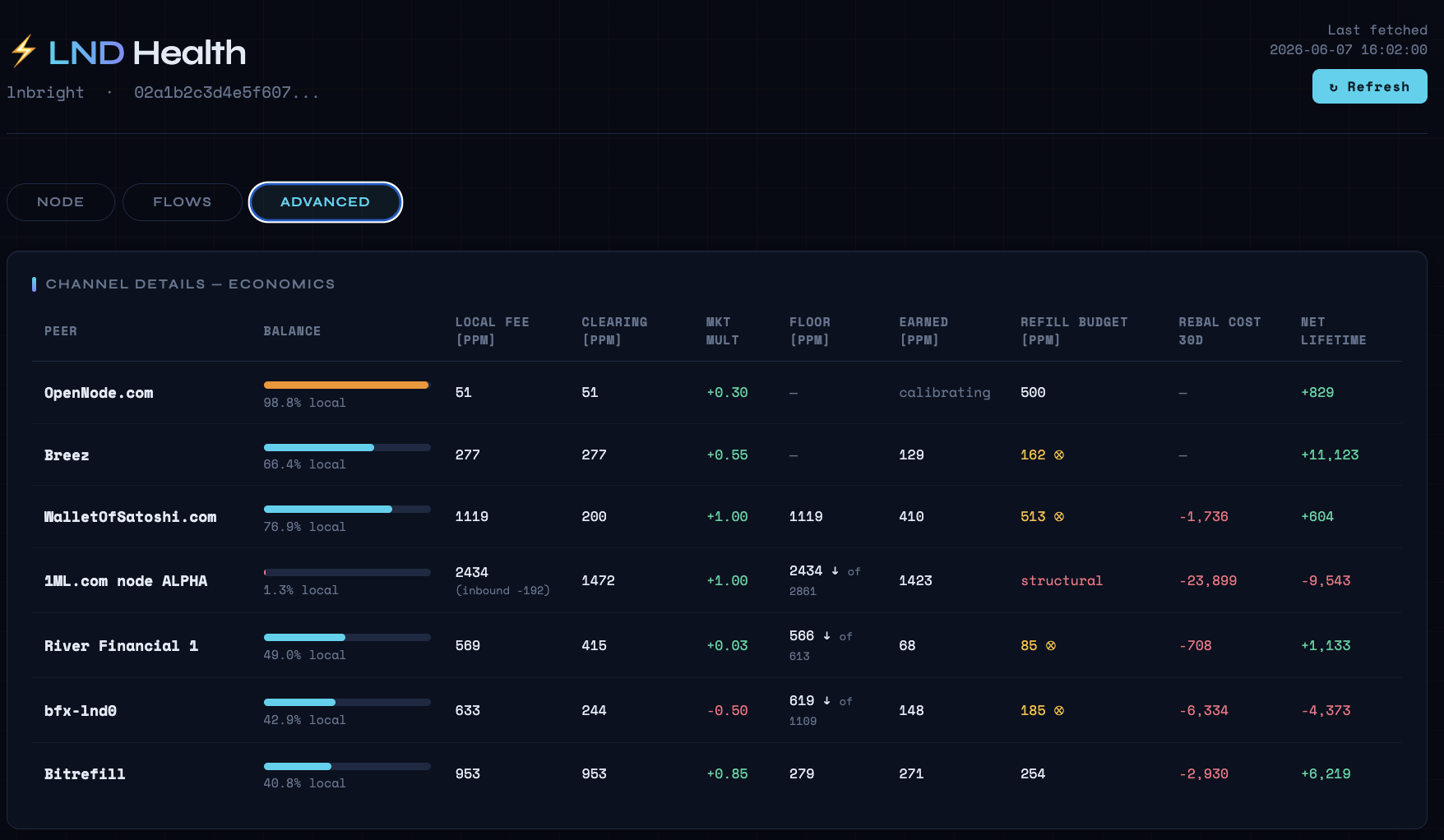Screen dimensions: 1444x840
Task: Click the FLOOR [PPM] column header
Action: click(810, 331)
